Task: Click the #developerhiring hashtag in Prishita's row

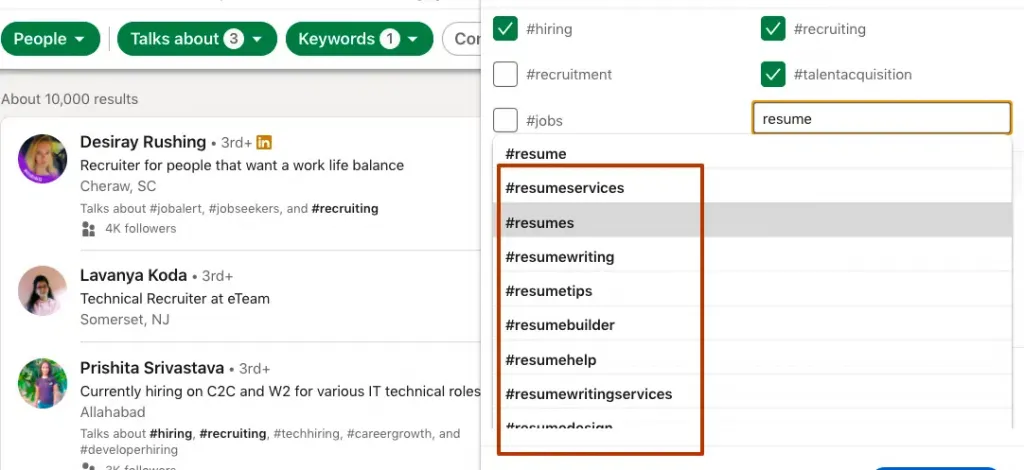Action: (129, 450)
